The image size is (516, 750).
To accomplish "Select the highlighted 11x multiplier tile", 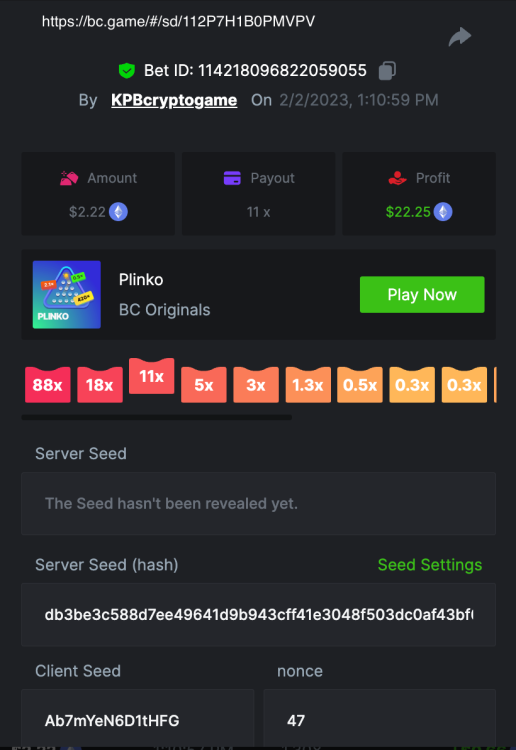I will tap(152, 376).
